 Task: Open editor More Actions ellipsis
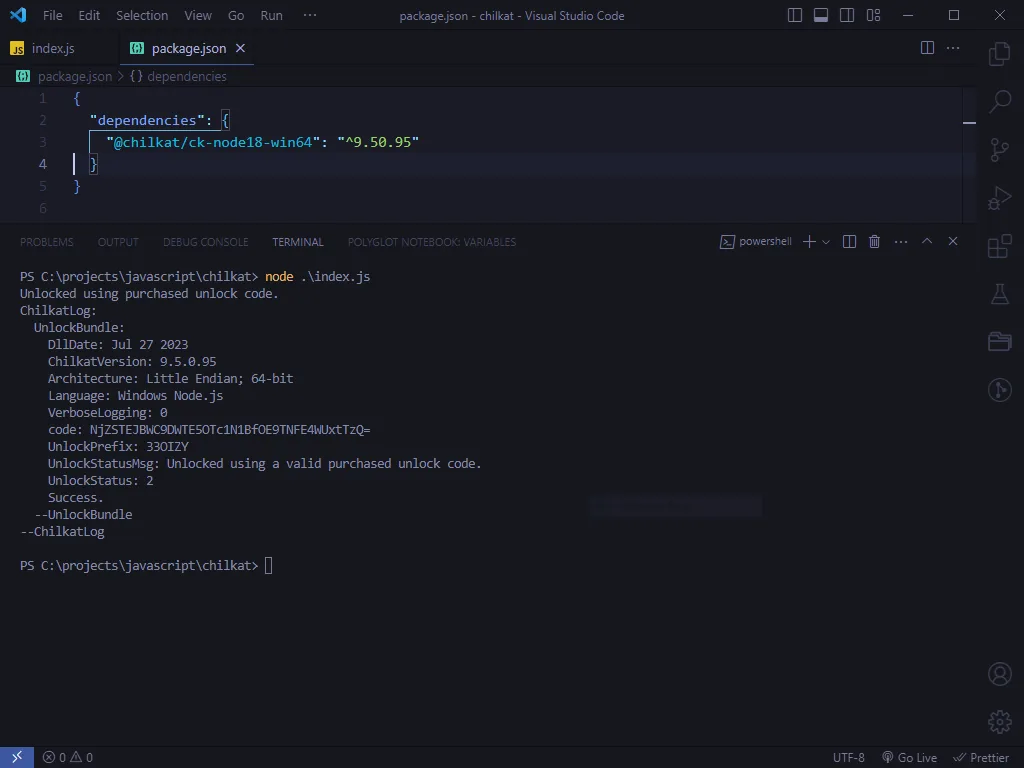pos(953,48)
